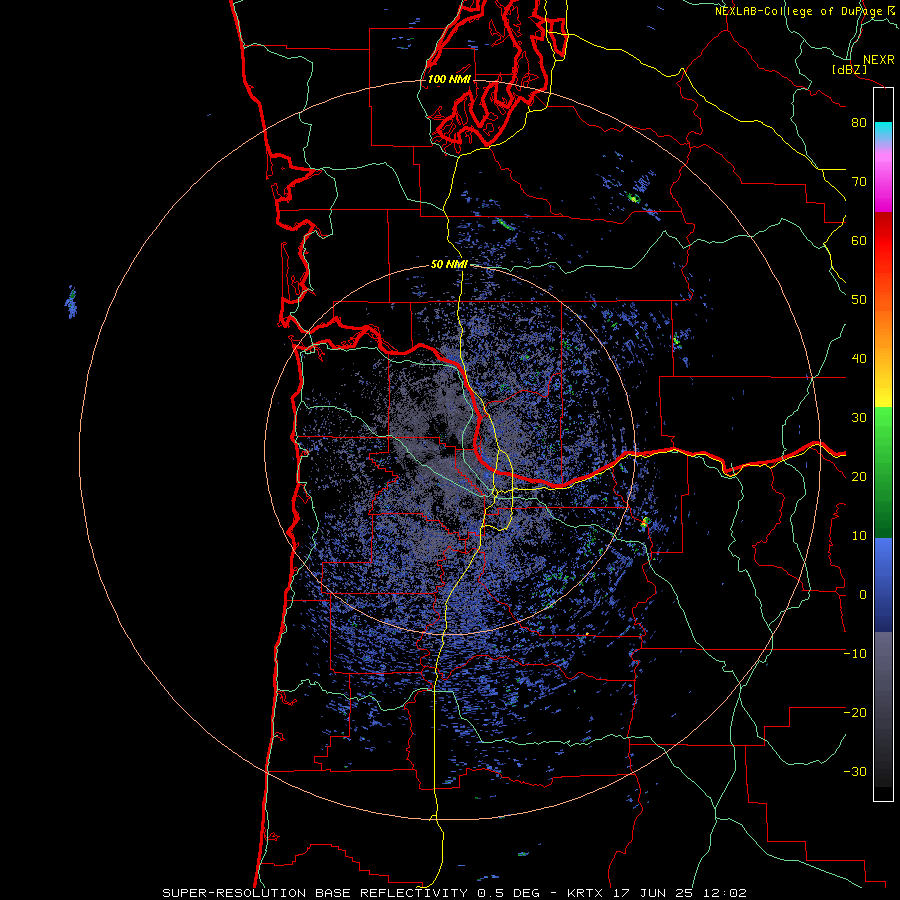Image resolution: width=900 pixels, height=900 pixels.
Task: Click the -30 dBZ scale value
Action: click(855, 771)
